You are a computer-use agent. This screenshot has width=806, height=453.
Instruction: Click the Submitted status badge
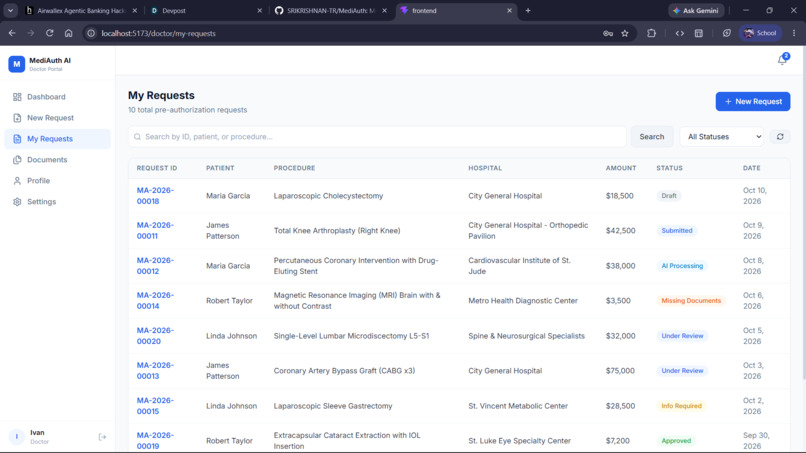tap(676, 231)
